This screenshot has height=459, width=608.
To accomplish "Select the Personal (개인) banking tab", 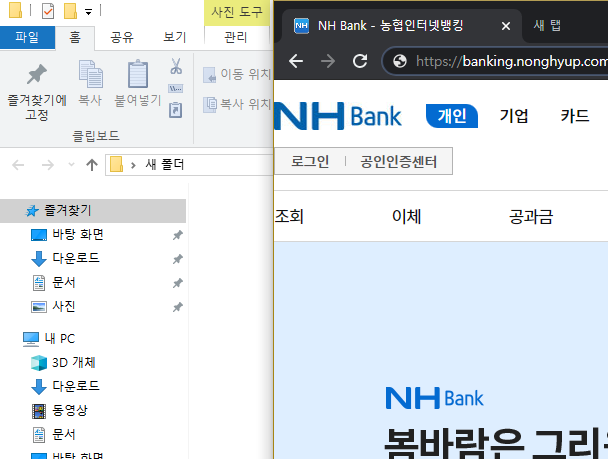I will [452, 116].
